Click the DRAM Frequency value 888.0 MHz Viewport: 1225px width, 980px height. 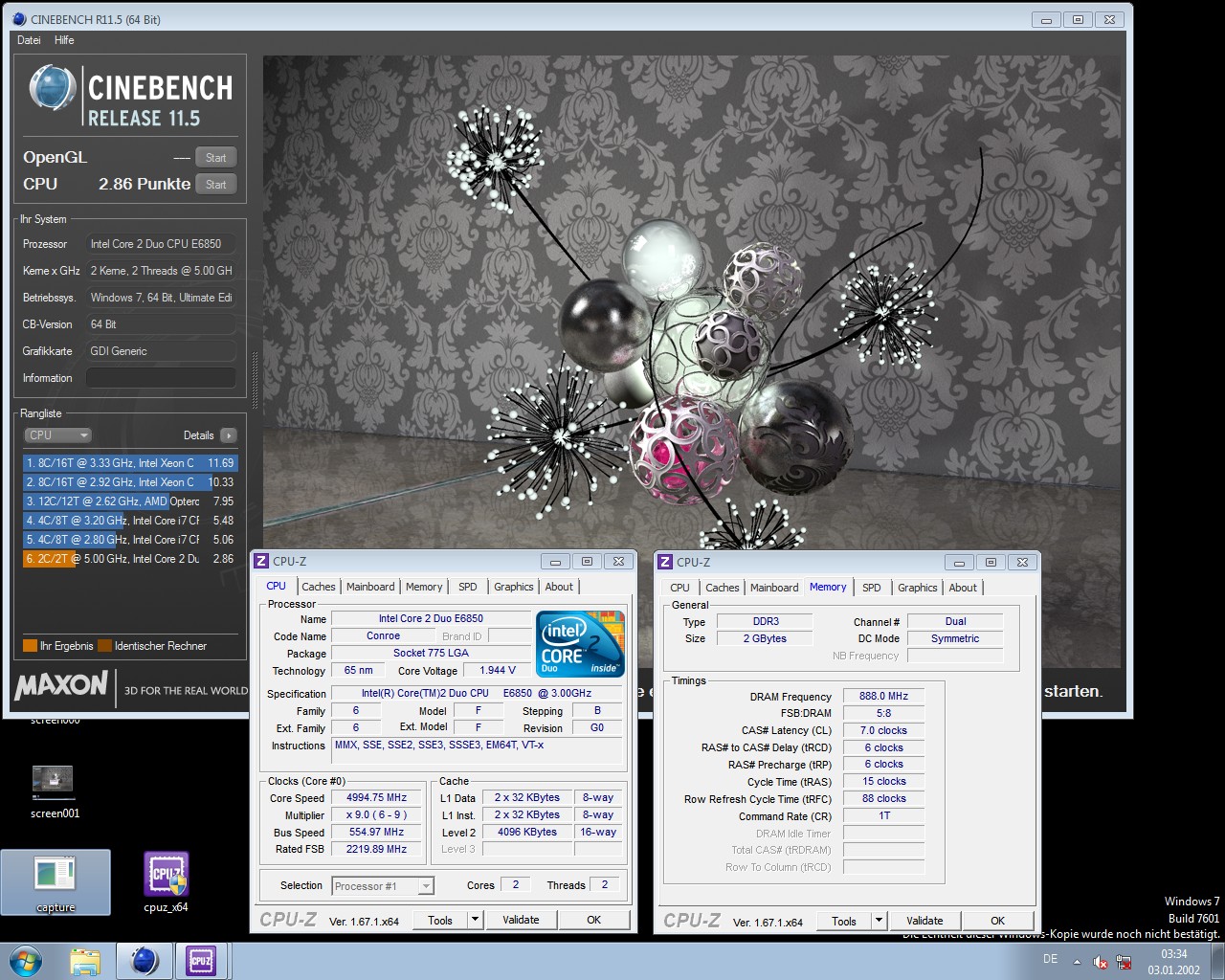883,697
